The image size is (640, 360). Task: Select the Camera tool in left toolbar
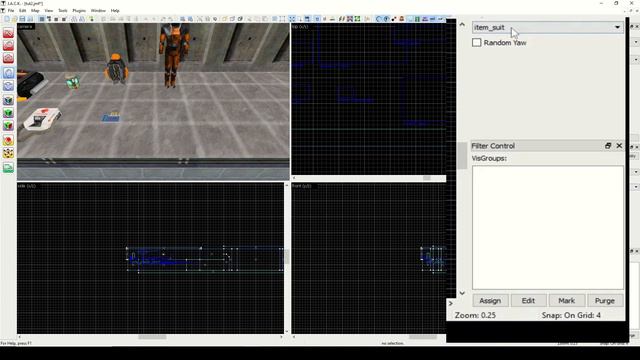pyautogui.click(x=8, y=58)
